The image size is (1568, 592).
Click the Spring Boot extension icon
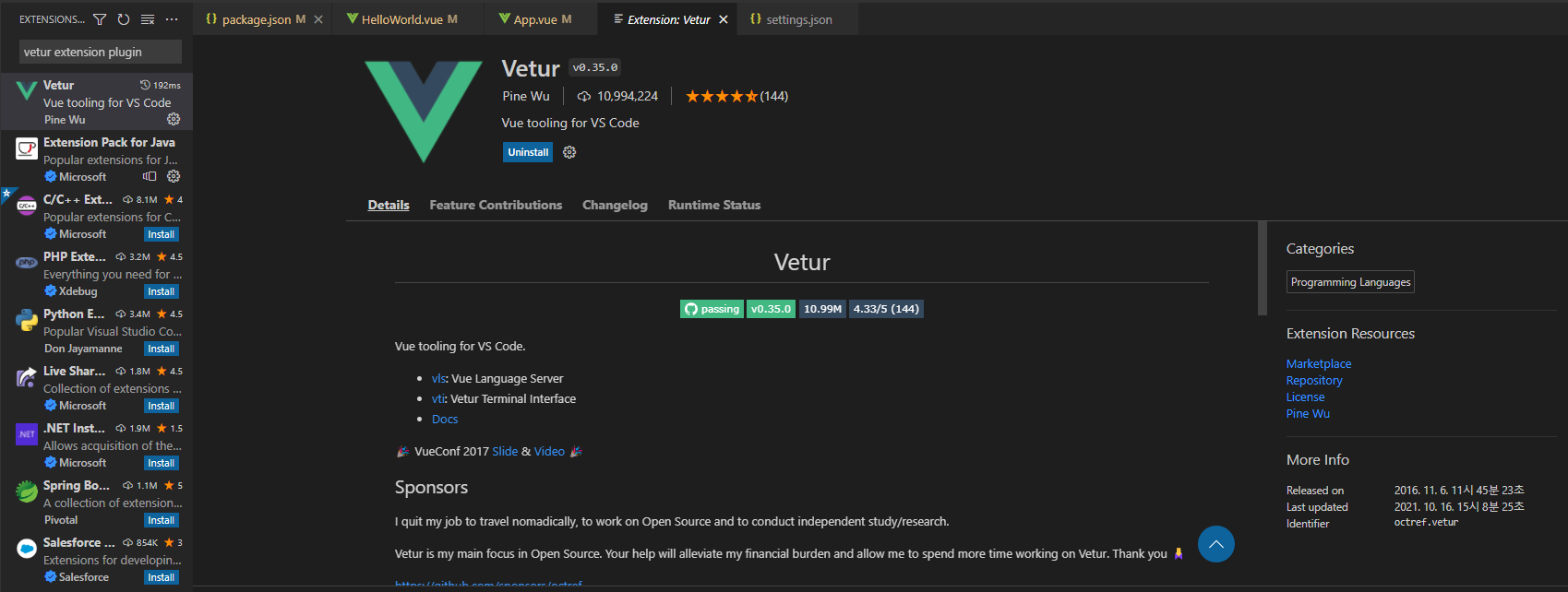tap(27, 491)
